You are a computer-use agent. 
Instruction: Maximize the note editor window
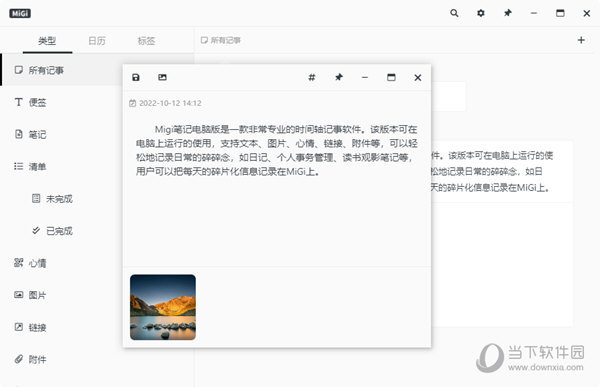[x=391, y=77]
